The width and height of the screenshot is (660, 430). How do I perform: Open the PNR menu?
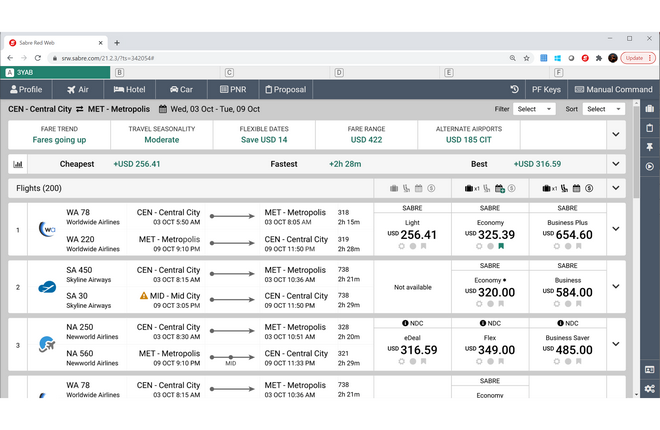[233, 89]
